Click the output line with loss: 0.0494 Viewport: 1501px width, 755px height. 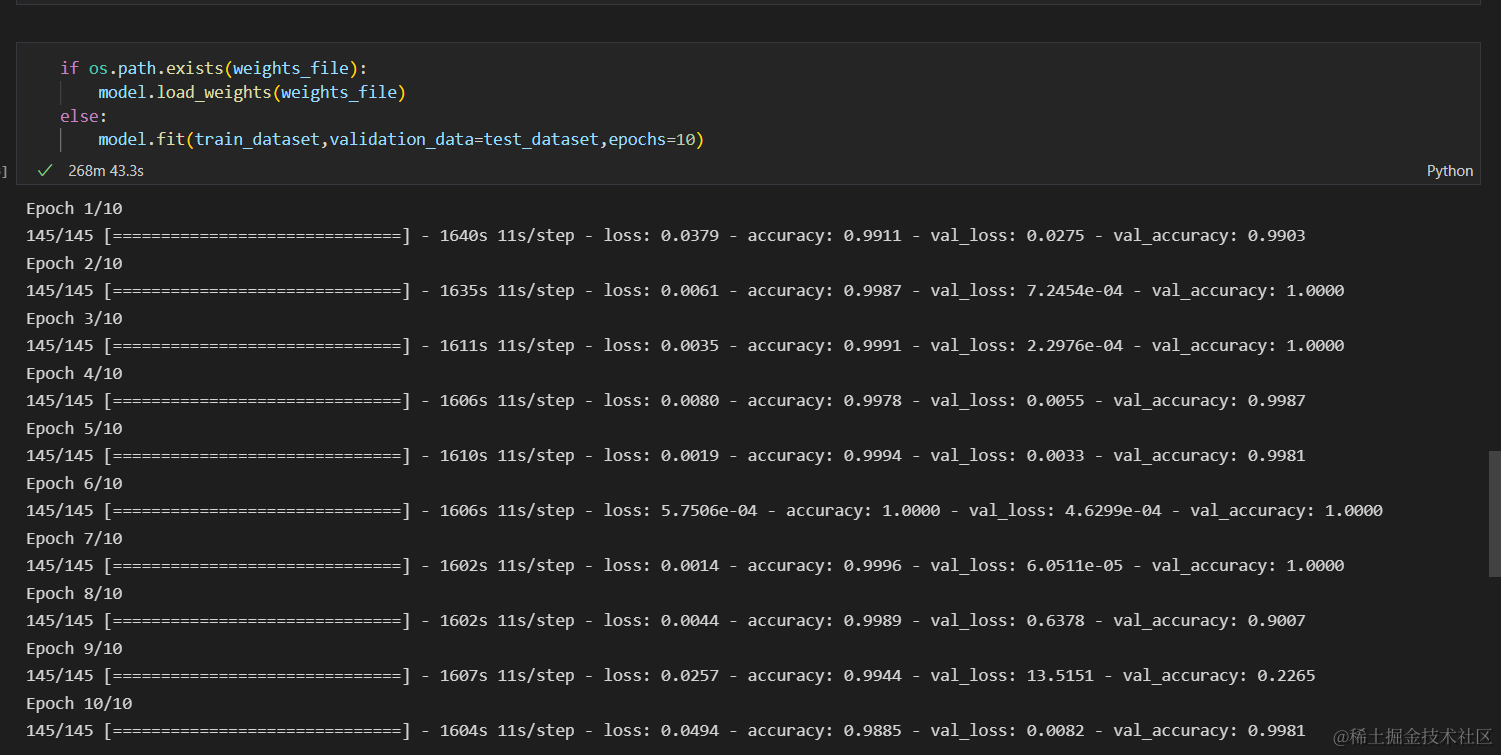(x=666, y=731)
